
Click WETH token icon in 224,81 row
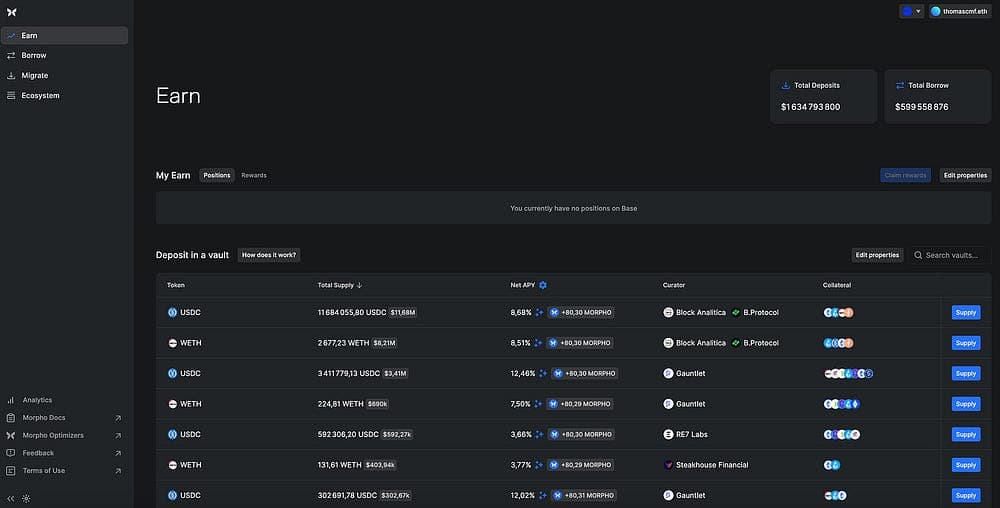pos(172,404)
